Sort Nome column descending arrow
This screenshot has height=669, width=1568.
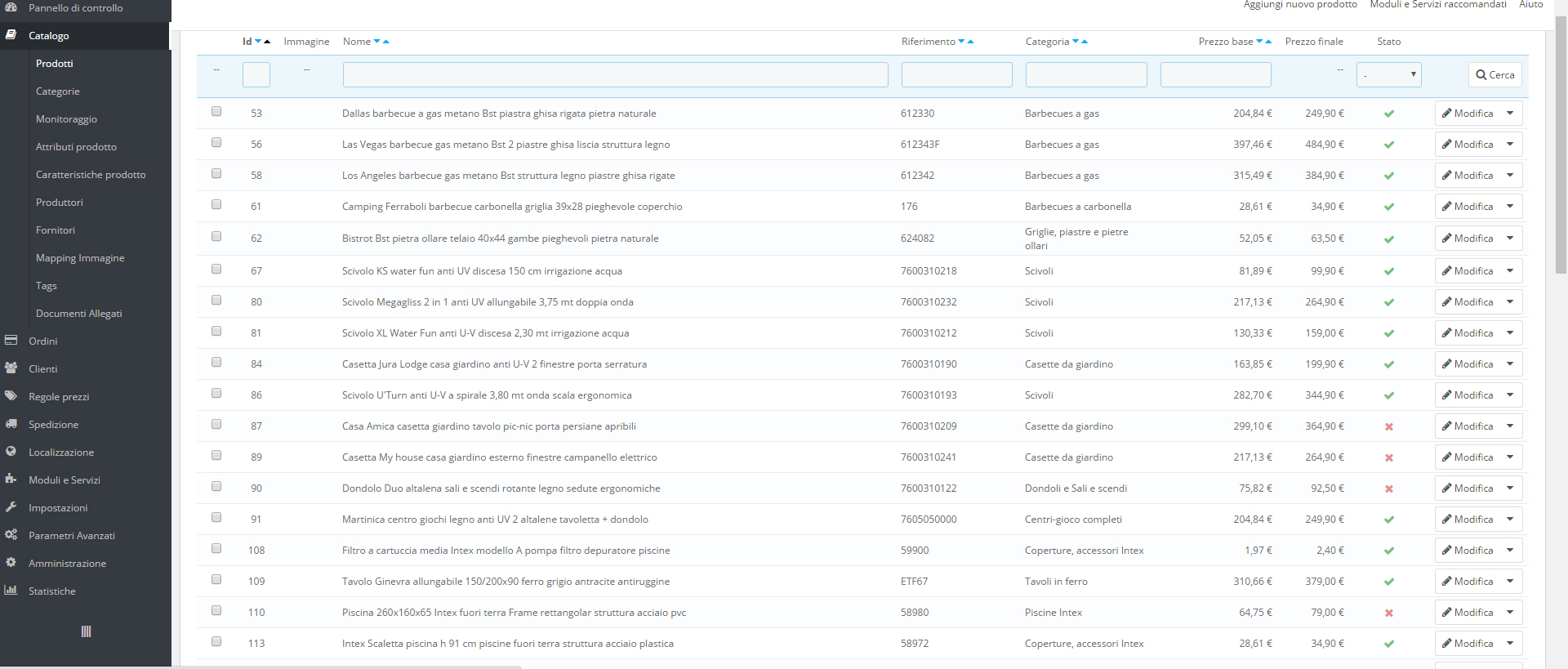[377, 41]
